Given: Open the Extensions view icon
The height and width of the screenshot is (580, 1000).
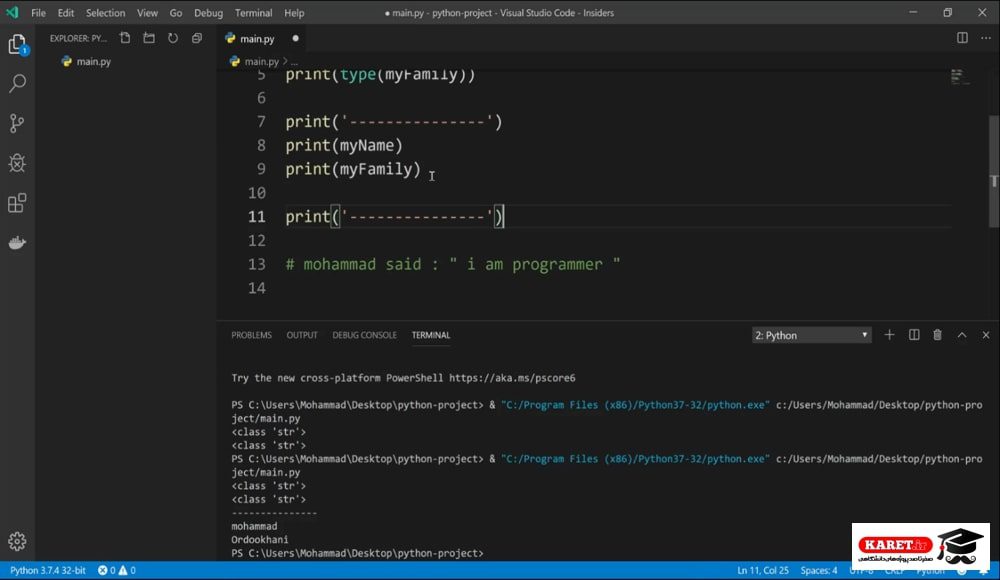Looking at the screenshot, I should pos(17,203).
